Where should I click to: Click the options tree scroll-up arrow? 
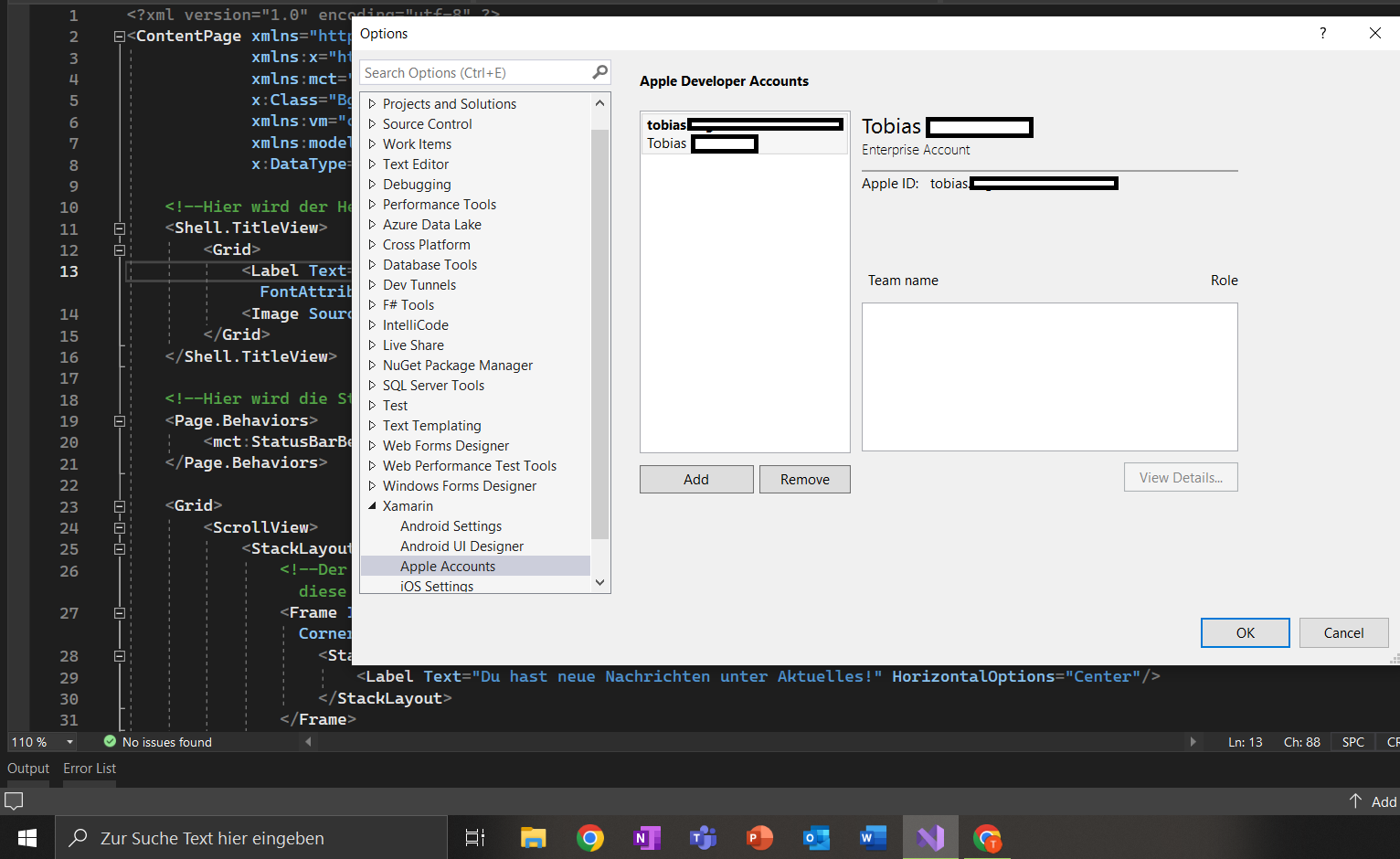(x=599, y=102)
